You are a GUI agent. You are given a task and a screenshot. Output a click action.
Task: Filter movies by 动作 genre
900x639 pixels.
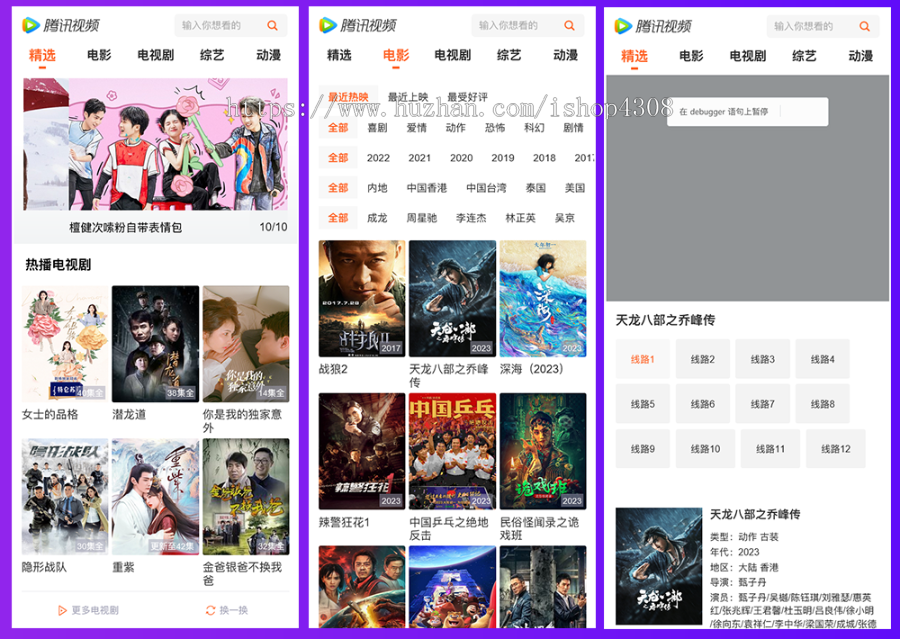tap(456, 127)
